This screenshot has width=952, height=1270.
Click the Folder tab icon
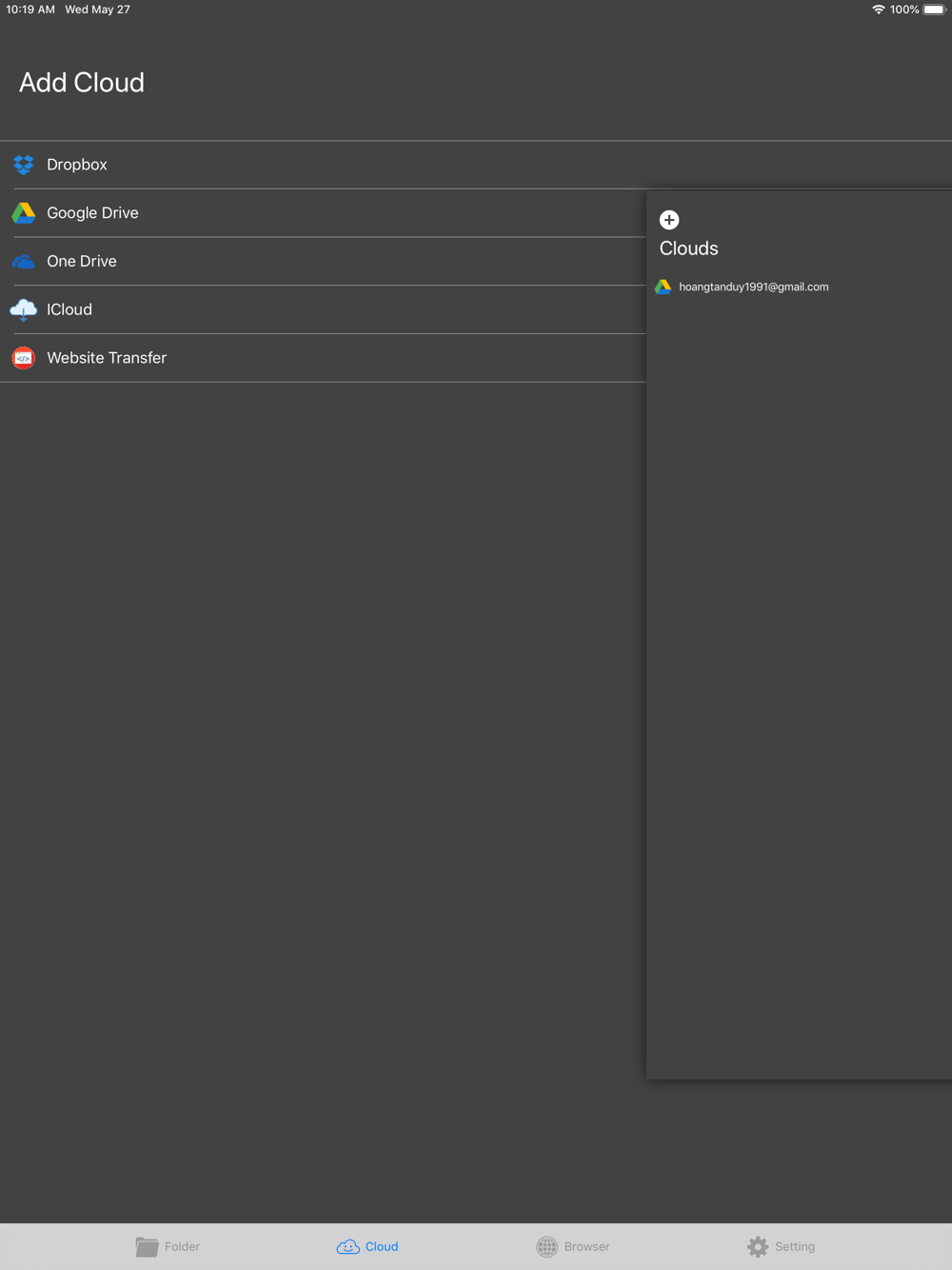pos(147,1246)
